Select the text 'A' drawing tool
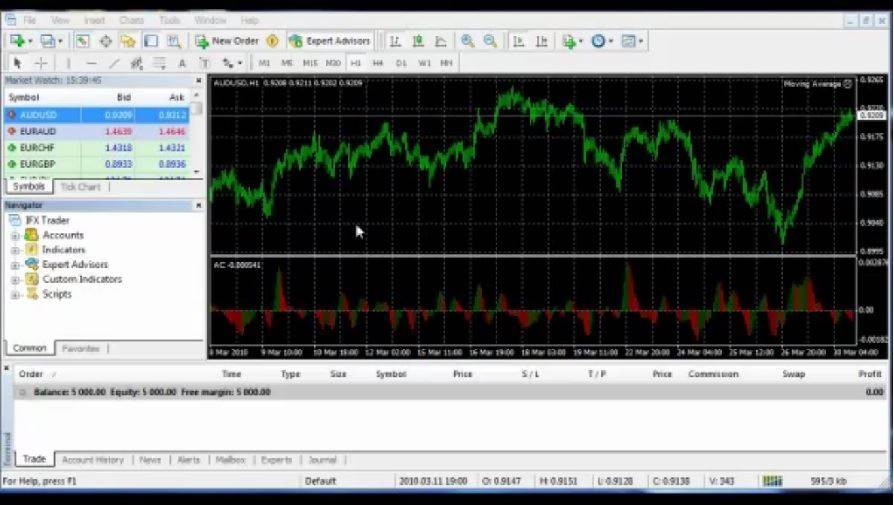This screenshot has width=894, height=505. click(x=182, y=63)
